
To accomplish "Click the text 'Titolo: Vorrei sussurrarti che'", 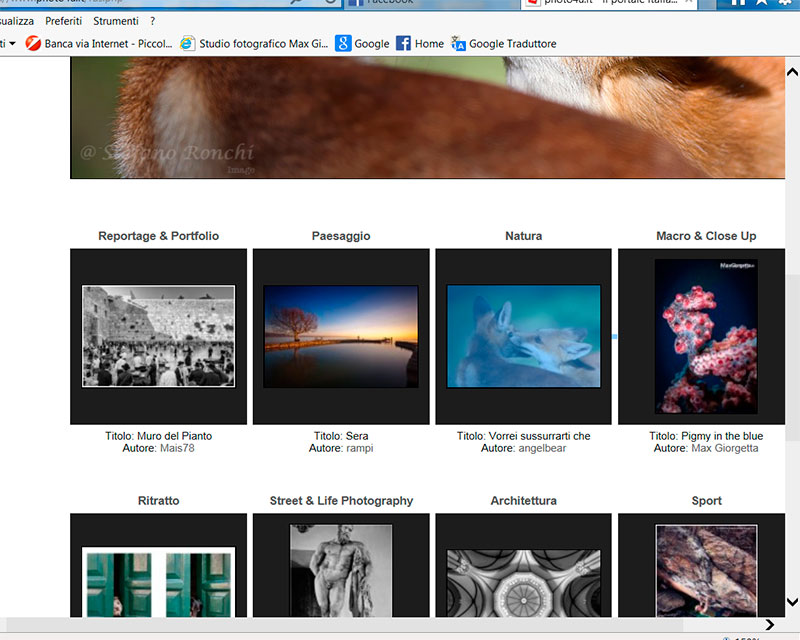I will 523,436.
